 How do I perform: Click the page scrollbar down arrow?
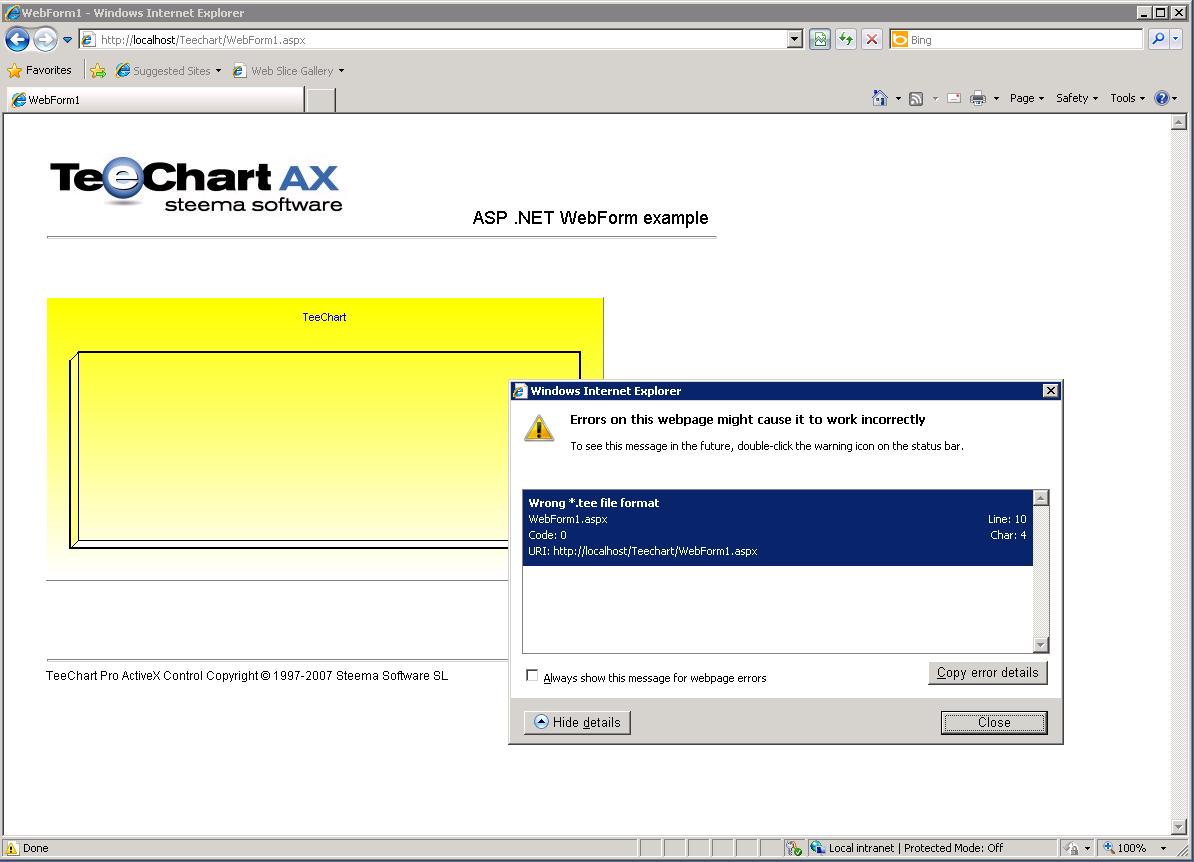(1178, 827)
